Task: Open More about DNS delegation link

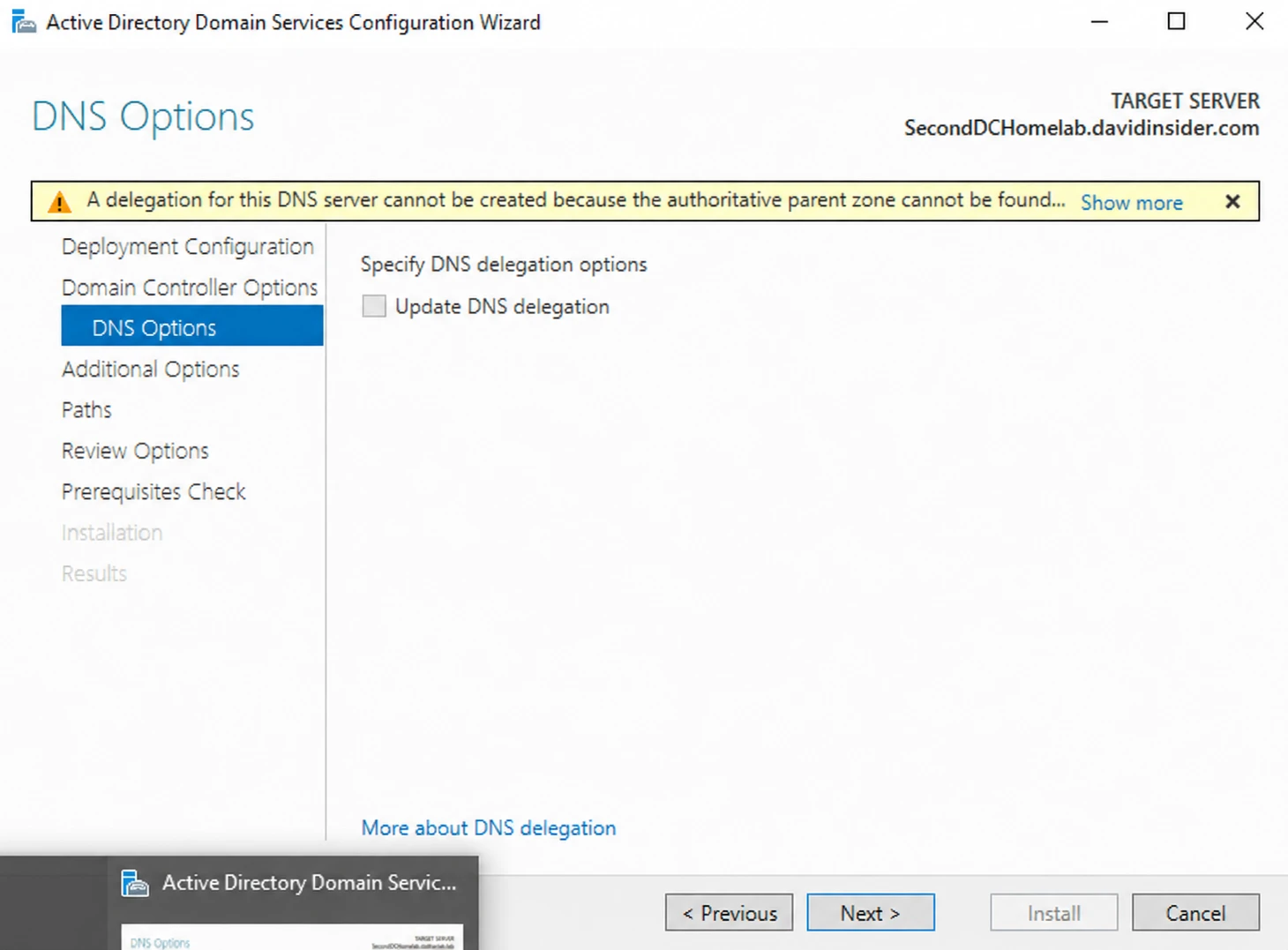Action: (x=489, y=827)
